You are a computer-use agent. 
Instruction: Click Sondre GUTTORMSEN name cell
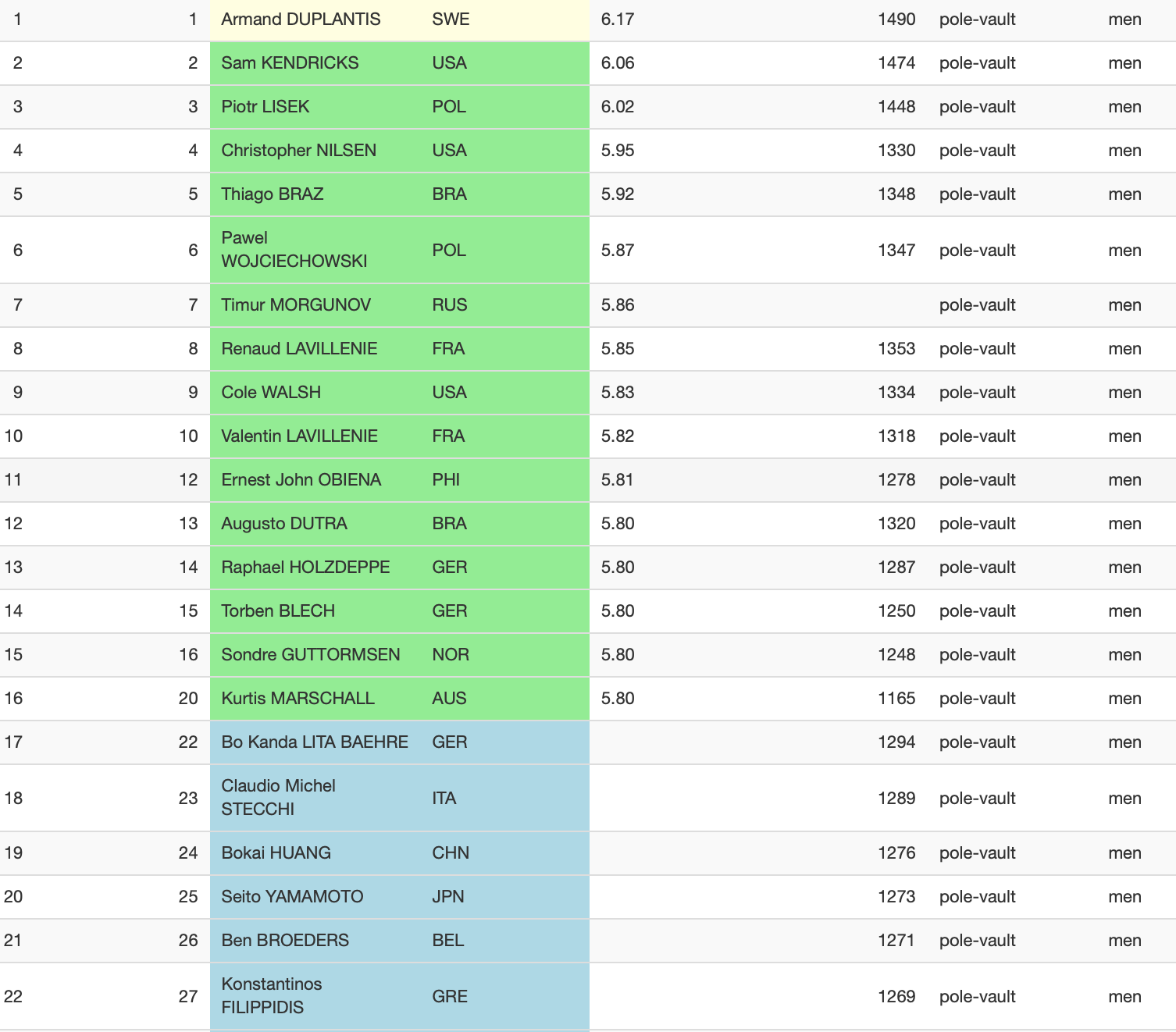pyautogui.click(x=310, y=655)
